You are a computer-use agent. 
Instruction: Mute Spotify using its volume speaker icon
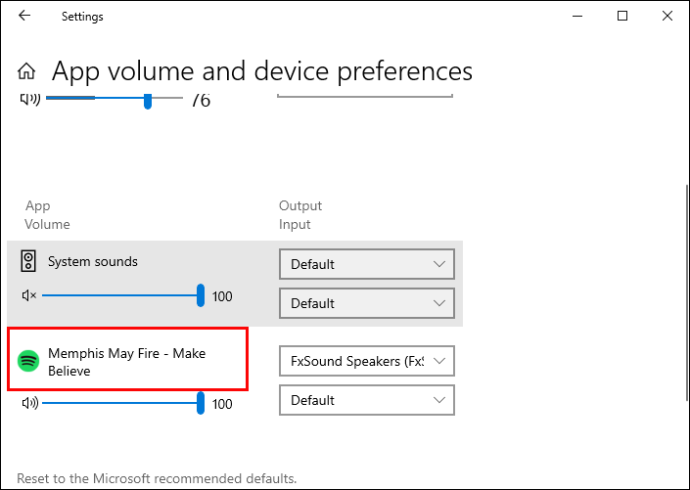(x=30, y=402)
